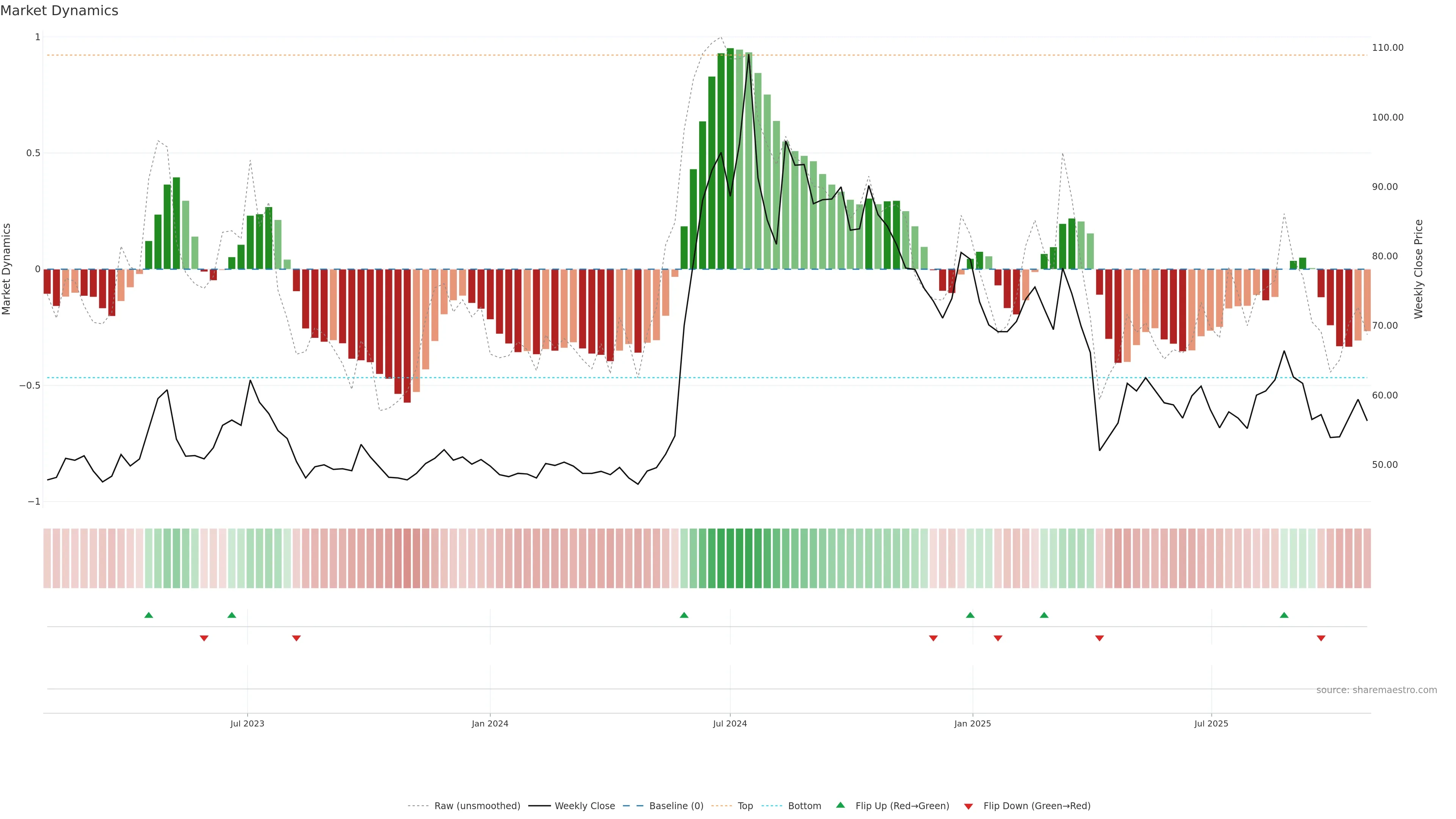Hide the Baseline (0) legend series
This screenshot has height=819, width=1456.
point(676,806)
